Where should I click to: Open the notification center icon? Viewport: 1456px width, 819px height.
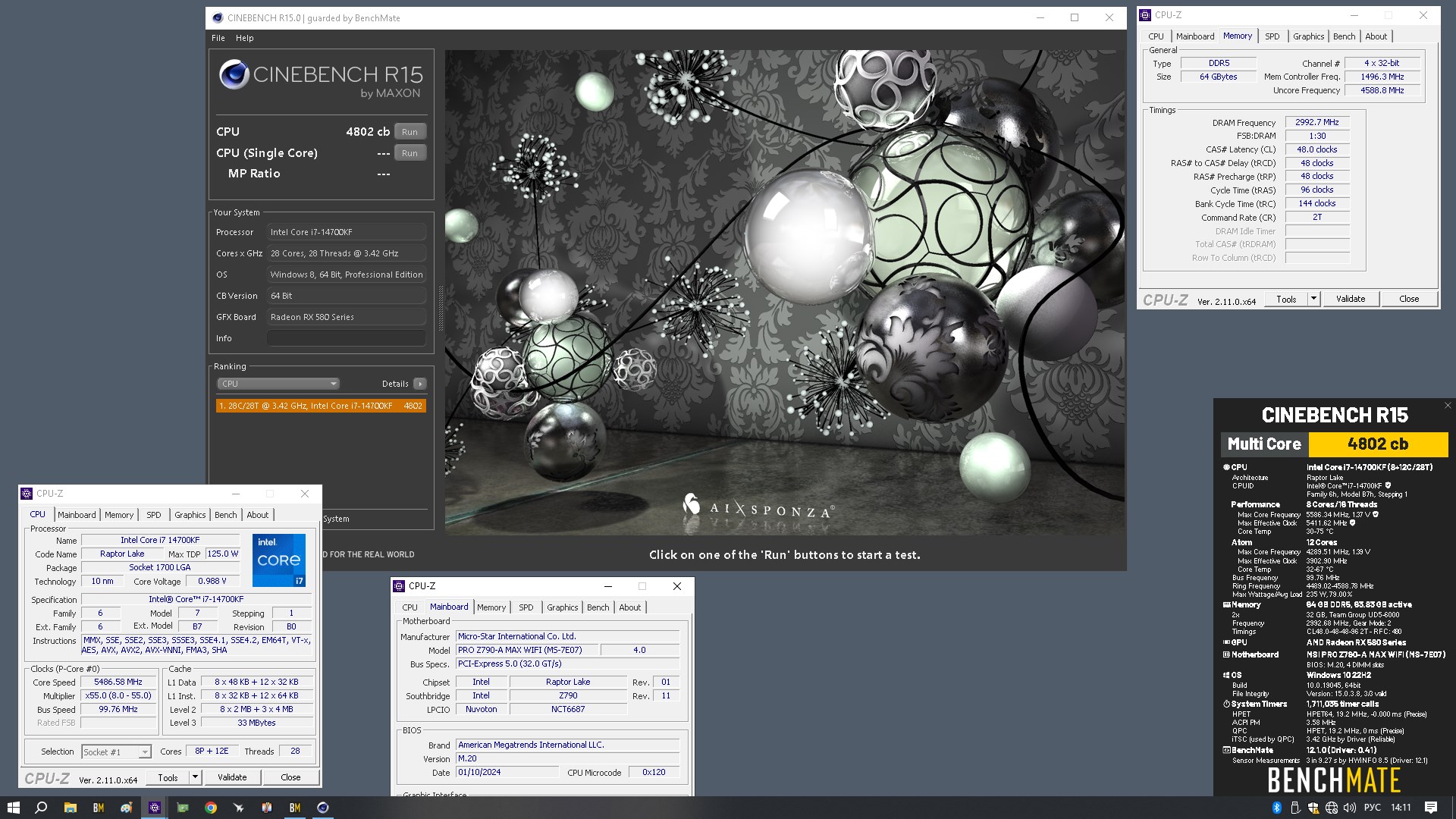[x=1431, y=808]
